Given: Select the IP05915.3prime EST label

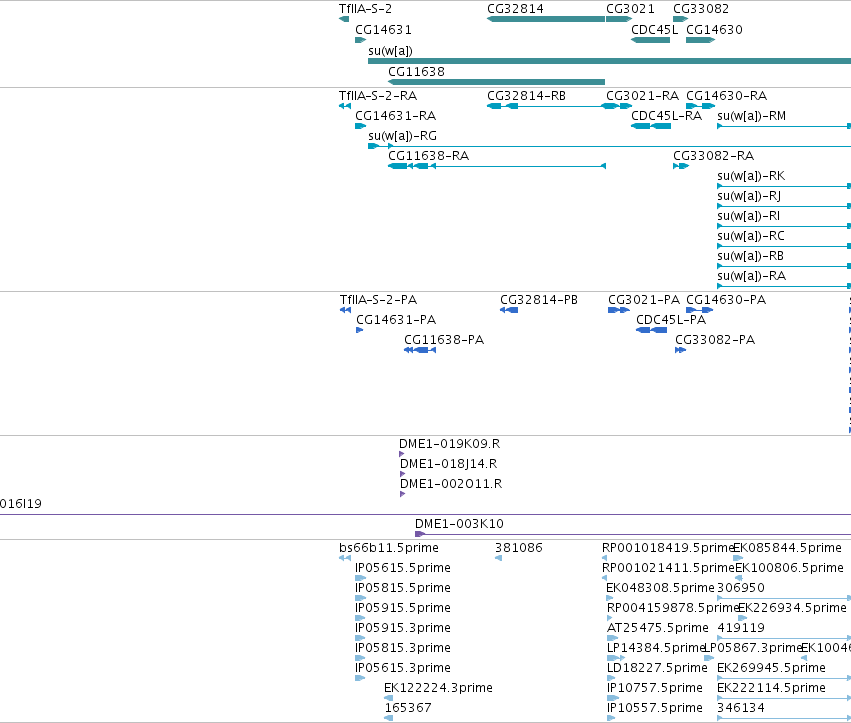Looking at the screenshot, I should point(403,628).
